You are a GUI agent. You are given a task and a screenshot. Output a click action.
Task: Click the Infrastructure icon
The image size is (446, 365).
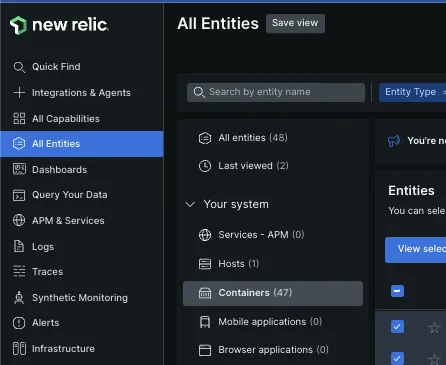pyautogui.click(x=19, y=349)
